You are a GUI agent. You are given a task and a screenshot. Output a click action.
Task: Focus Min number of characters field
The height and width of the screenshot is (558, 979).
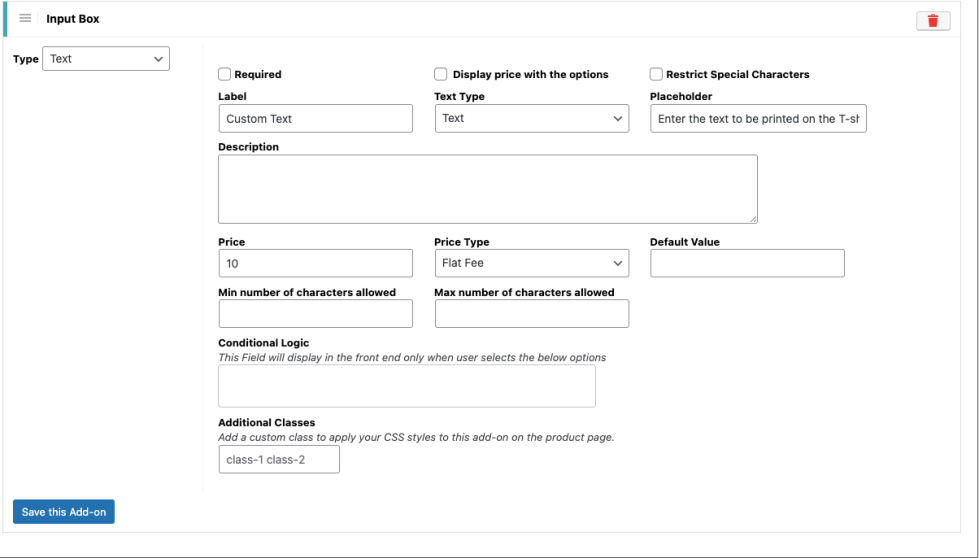tap(315, 314)
